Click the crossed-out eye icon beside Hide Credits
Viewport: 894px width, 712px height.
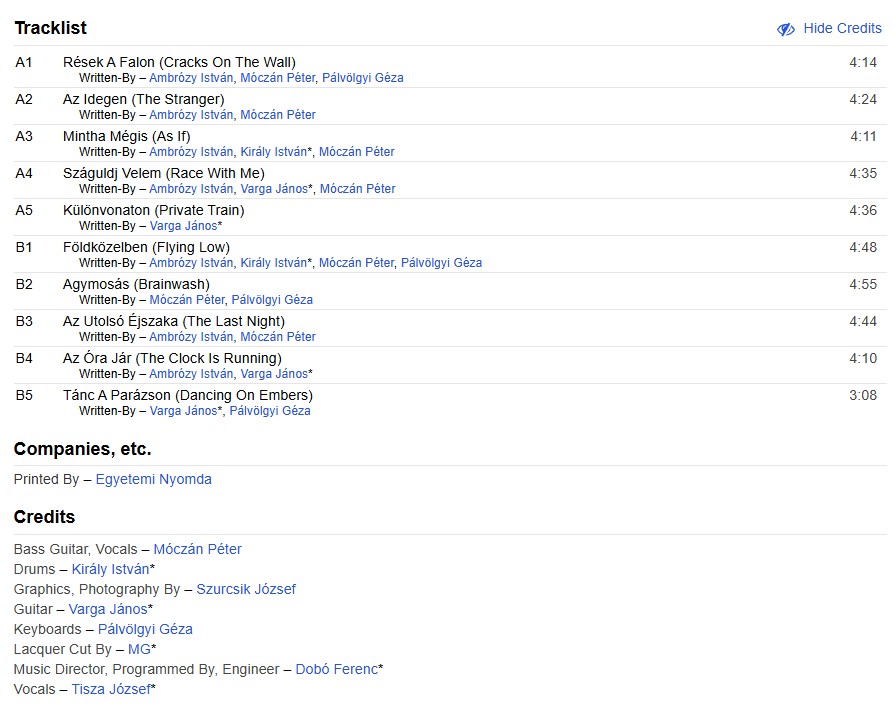(x=786, y=29)
